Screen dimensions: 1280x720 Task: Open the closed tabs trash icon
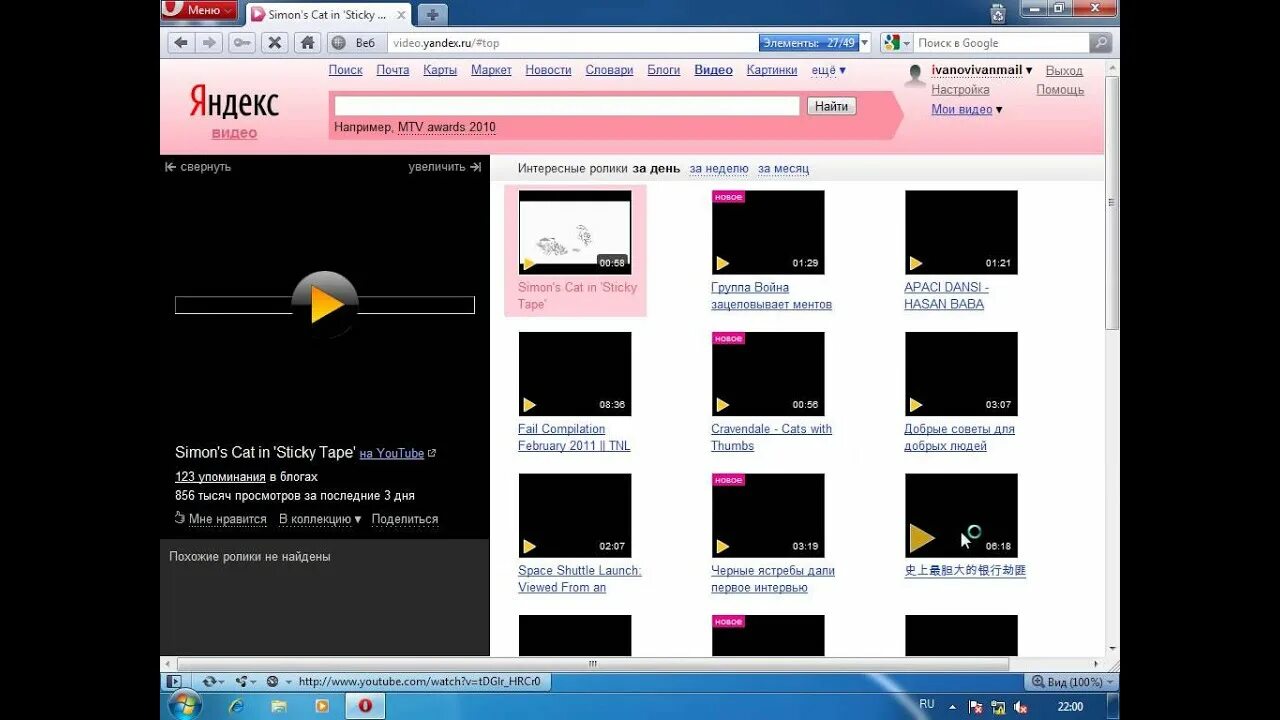(998, 13)
